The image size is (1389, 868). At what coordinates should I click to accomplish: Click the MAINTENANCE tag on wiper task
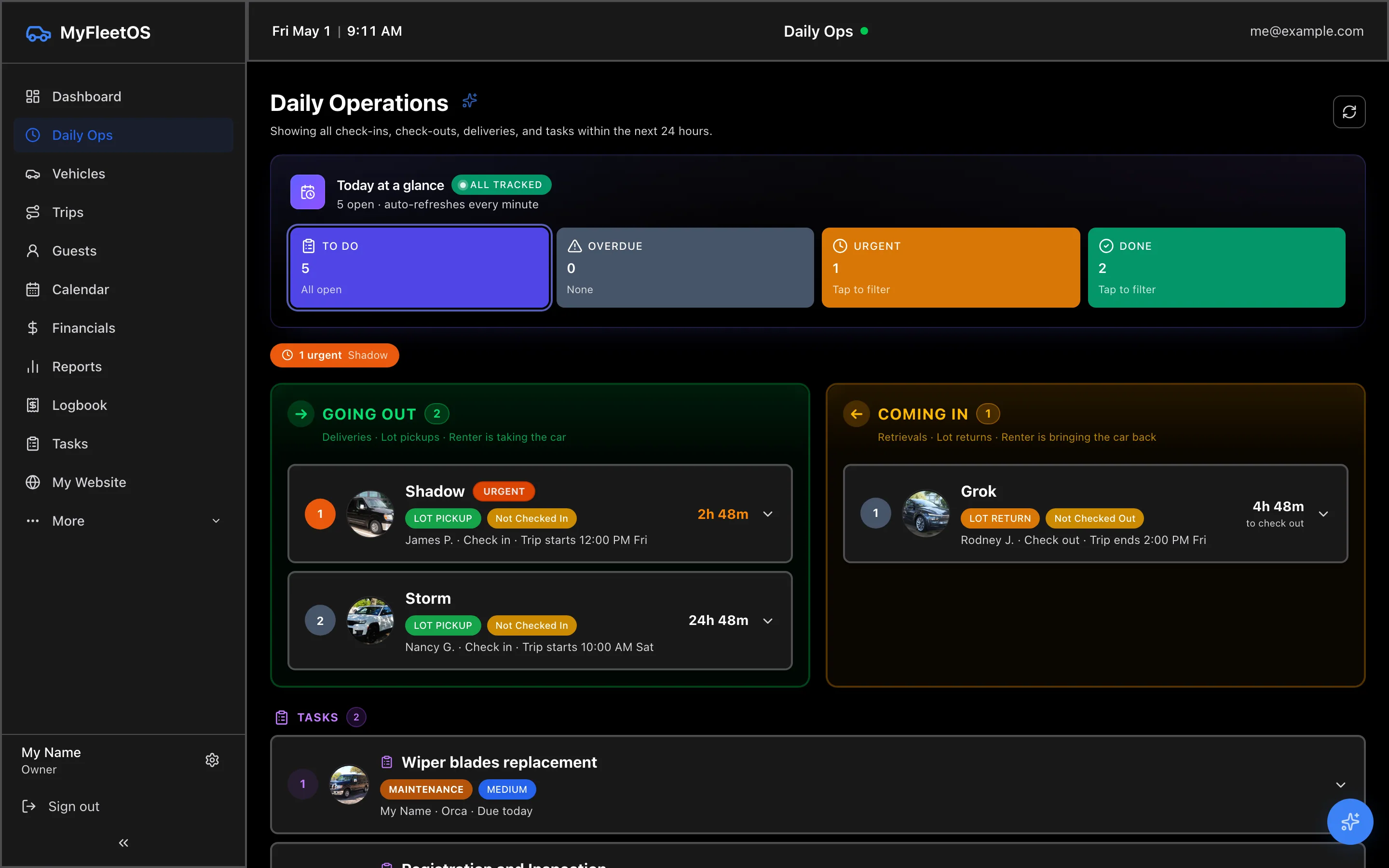click(x=426, y=789)
